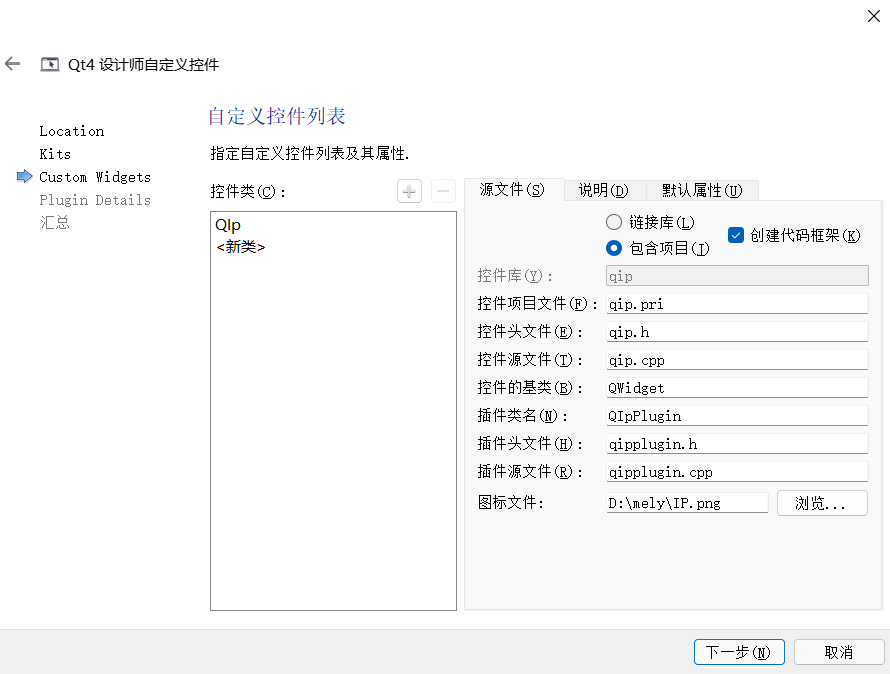Click the wizard icon beside the Qt4 title
Image resolution: width=890 pixels, height=674 pixels.
[49, 64]
